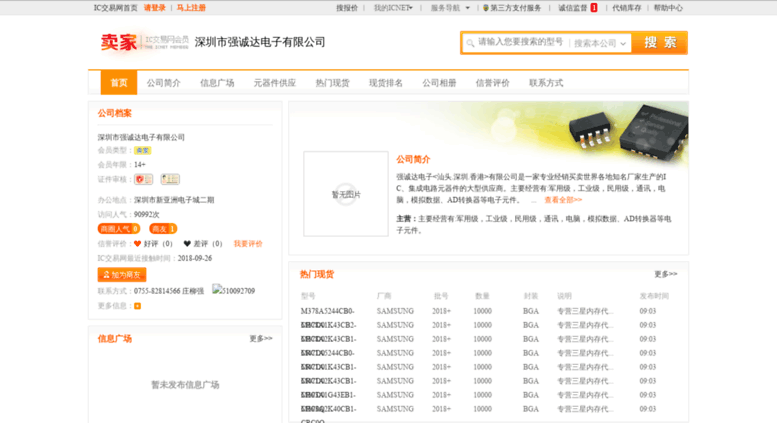Open the 信息广场 tab
Image resolution: width=777 pixels, height=423 pixels.
tap(217, 83)
